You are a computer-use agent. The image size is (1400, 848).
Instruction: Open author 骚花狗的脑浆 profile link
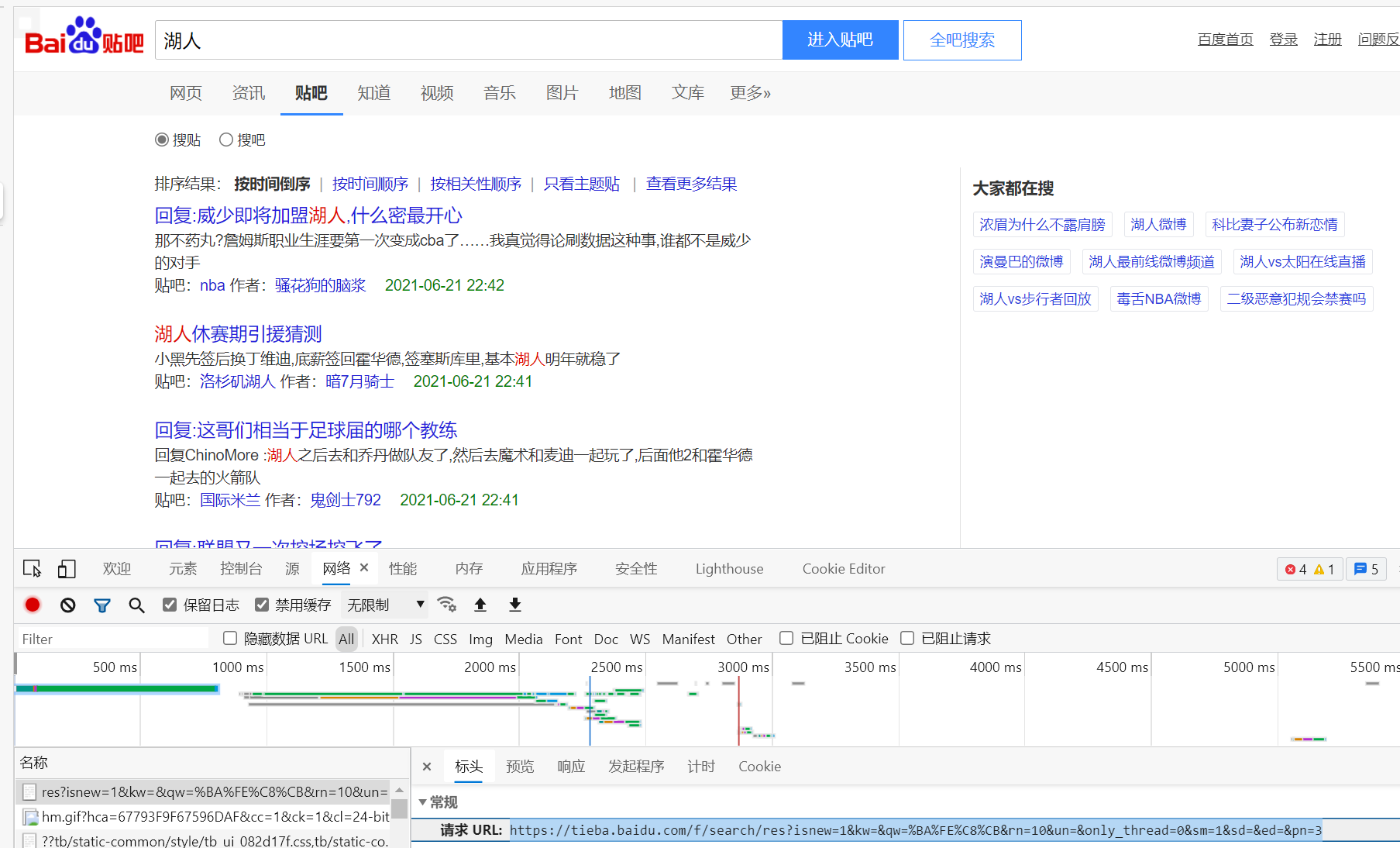tap(320, 285)
